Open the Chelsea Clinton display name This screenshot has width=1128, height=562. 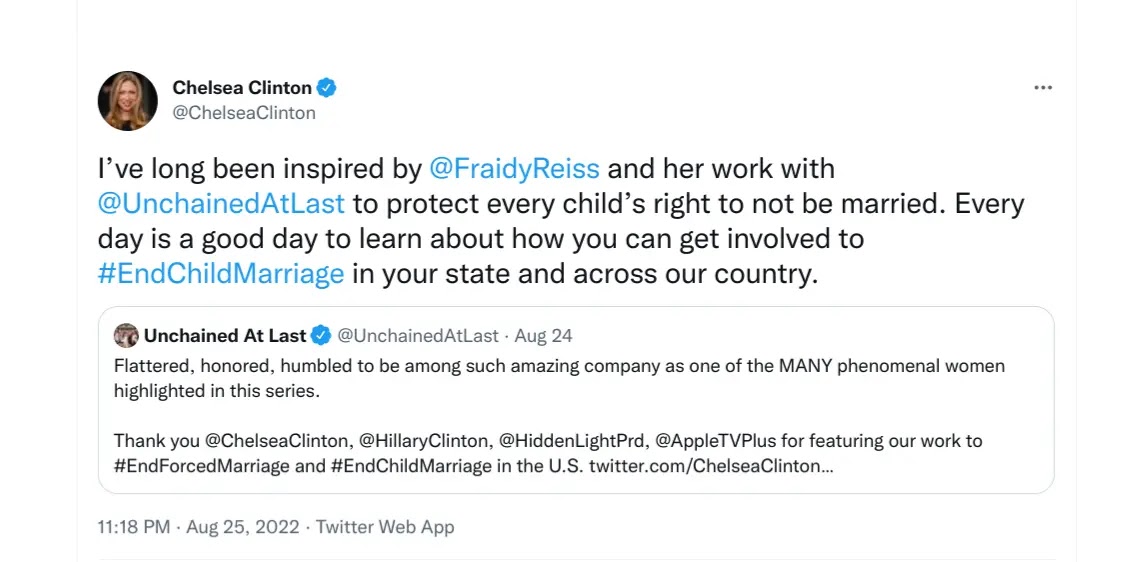[x=242, y=88]
